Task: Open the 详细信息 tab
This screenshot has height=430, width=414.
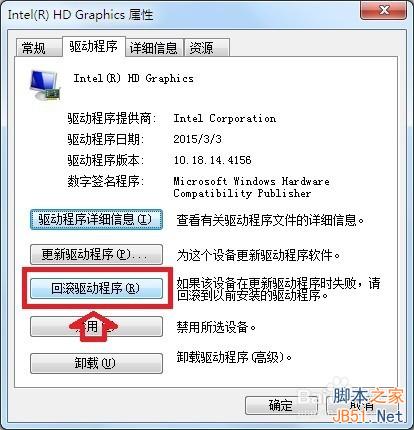Action: coord(154,48)
